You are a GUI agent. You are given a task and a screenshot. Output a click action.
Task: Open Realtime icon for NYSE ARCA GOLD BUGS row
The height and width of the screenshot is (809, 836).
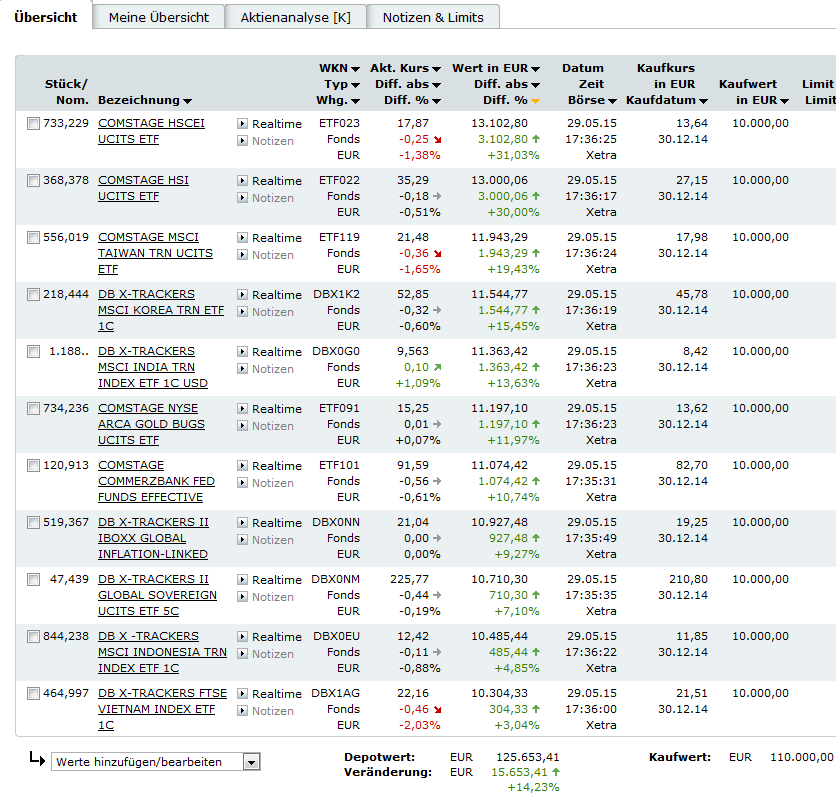coord(242,409)
